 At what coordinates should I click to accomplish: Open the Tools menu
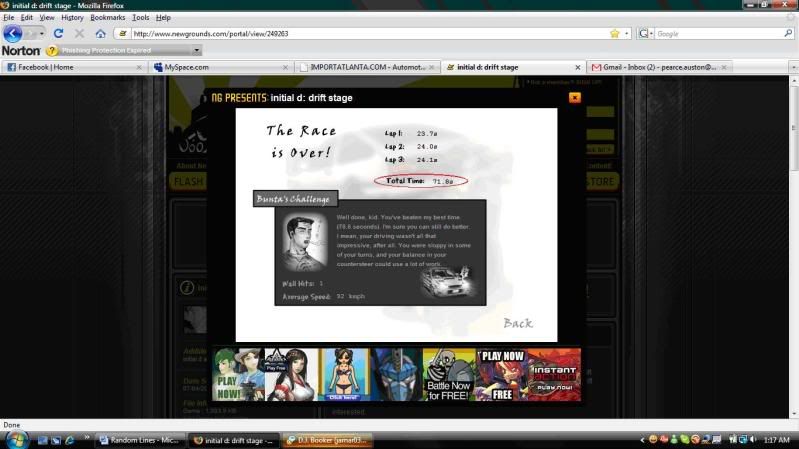pyautogui.click(x=141, y=17)
